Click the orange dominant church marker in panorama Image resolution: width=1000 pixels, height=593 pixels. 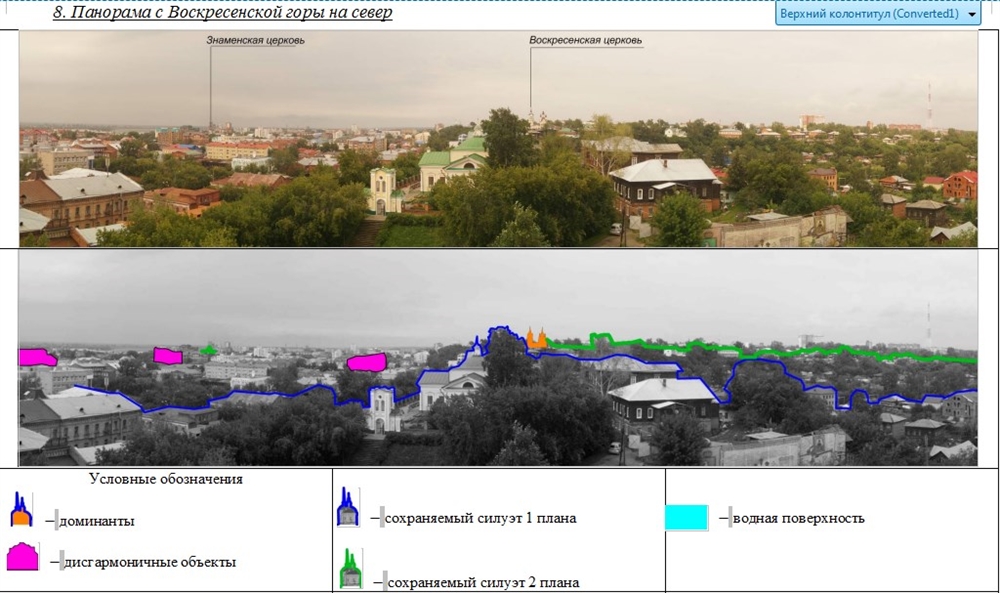537,340
